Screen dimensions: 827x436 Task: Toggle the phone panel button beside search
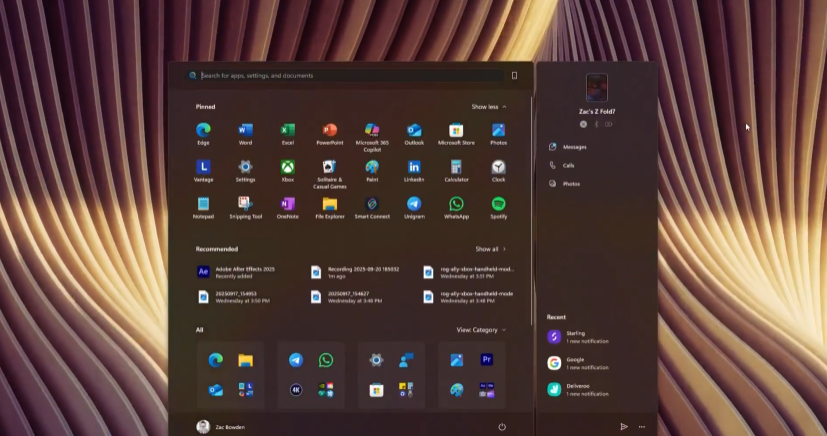click(x=514, y=75)
